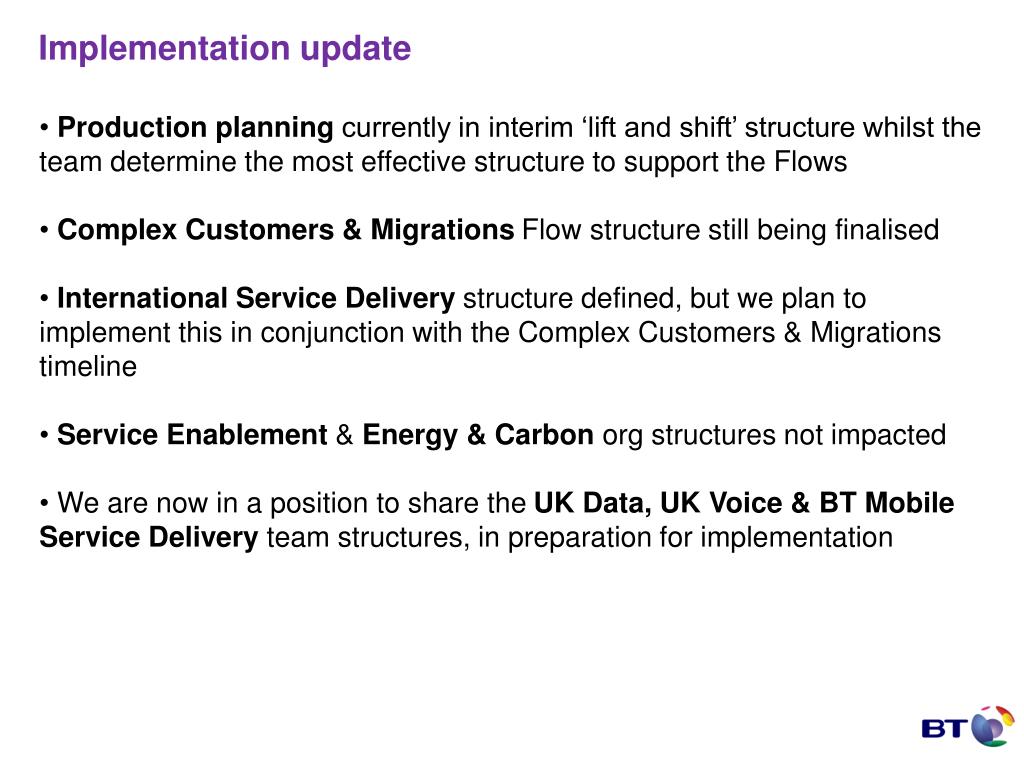Viewport: 1024px width, 768px height.
Task: Click the BT globe logo
Action: (993, 726)
